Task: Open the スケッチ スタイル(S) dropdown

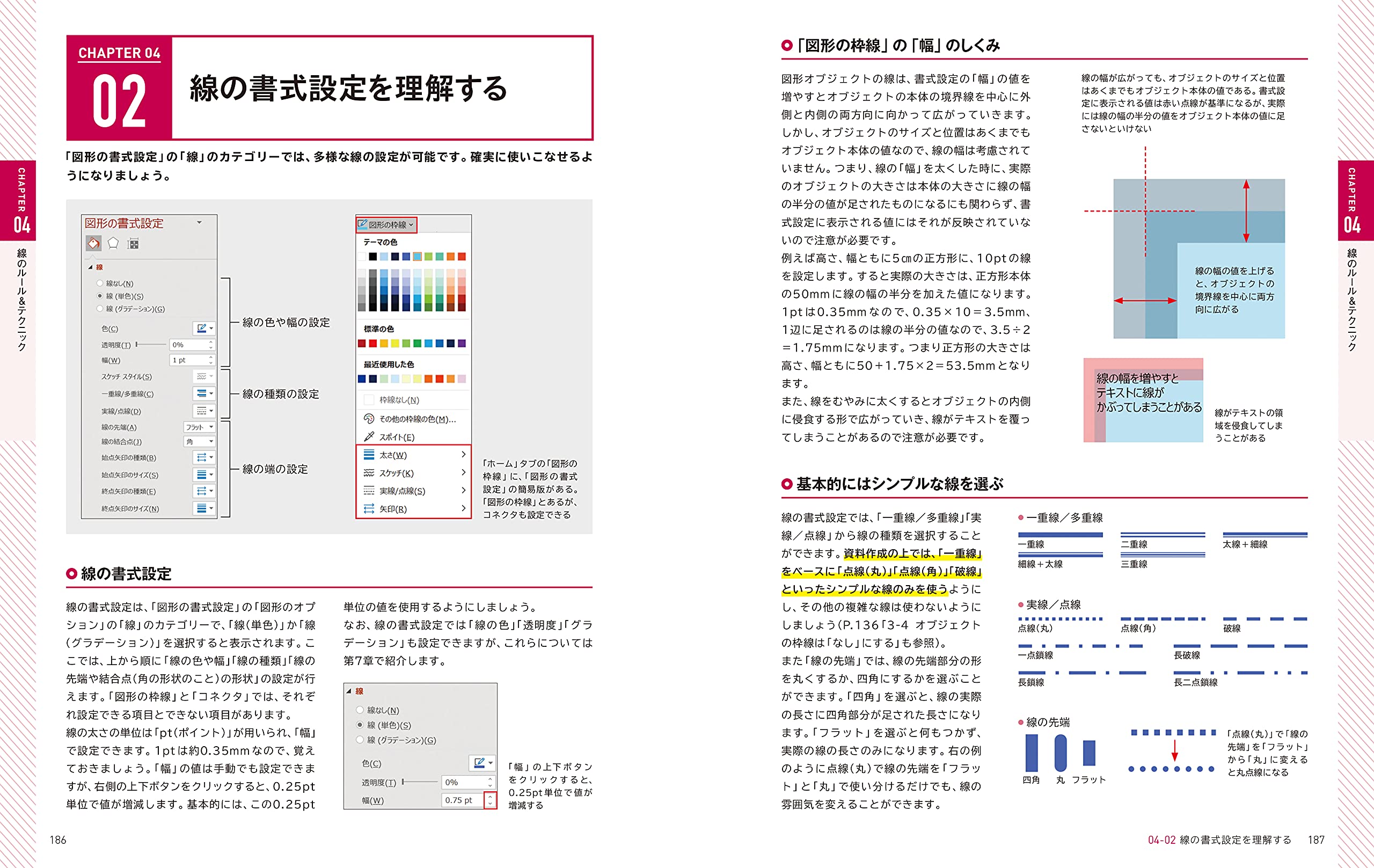Action: (204, 377)
